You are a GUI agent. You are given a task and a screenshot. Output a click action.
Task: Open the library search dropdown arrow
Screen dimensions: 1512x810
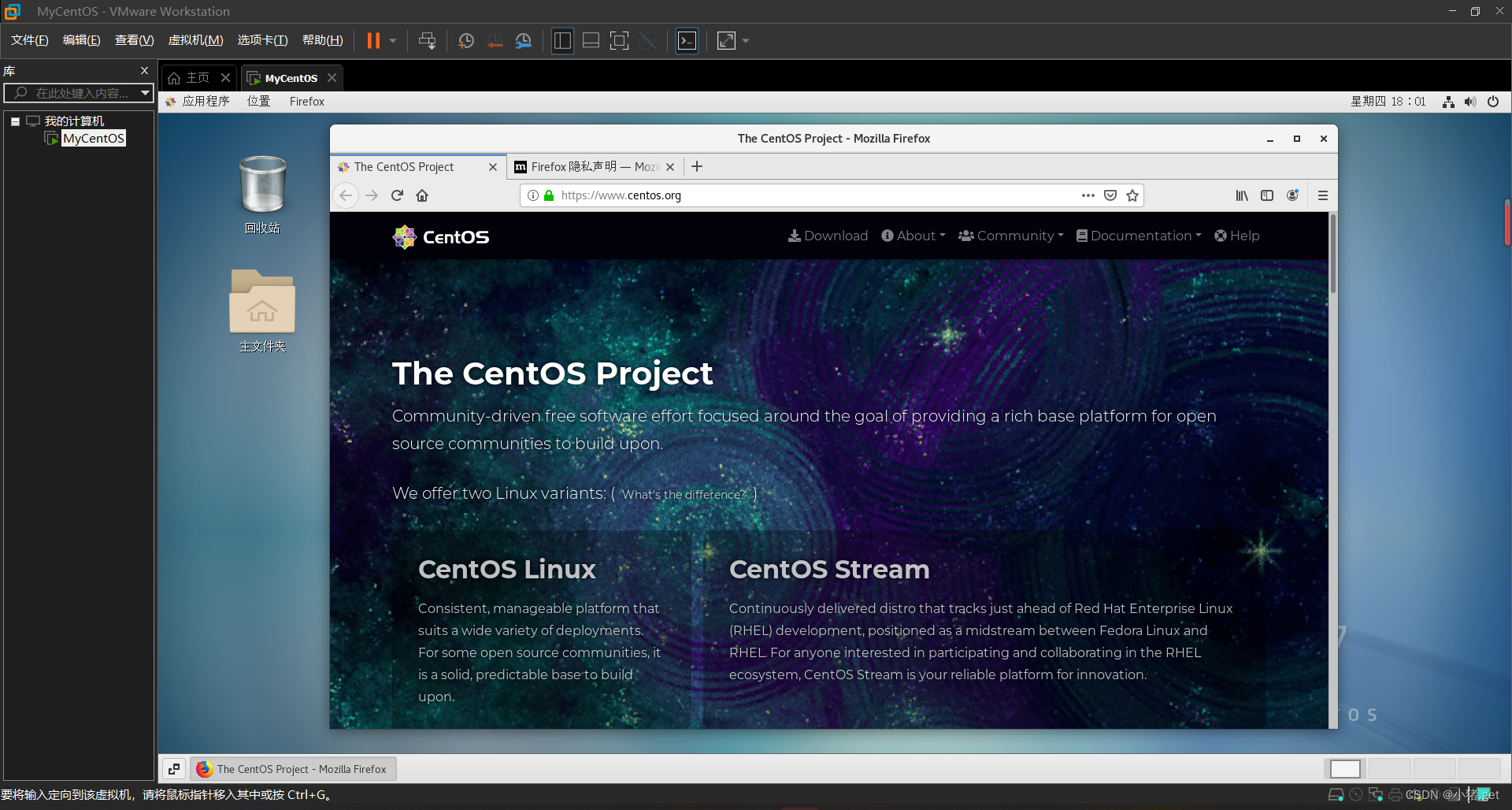coord(145,93)
